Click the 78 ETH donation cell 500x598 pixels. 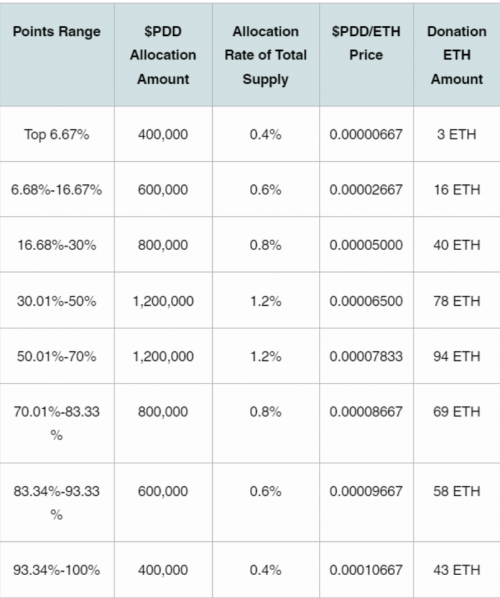[x=457, y=301]
